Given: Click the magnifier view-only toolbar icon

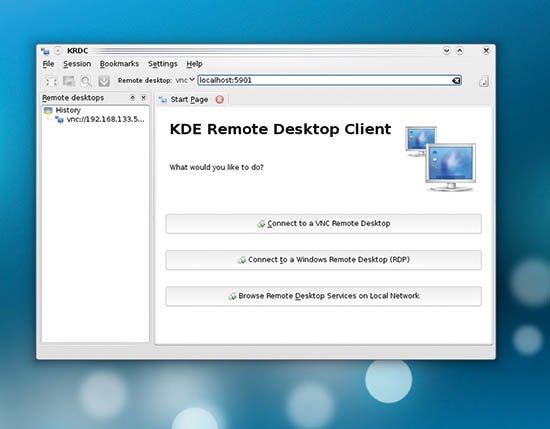Looking at the screenshot, I should (86, 81).
